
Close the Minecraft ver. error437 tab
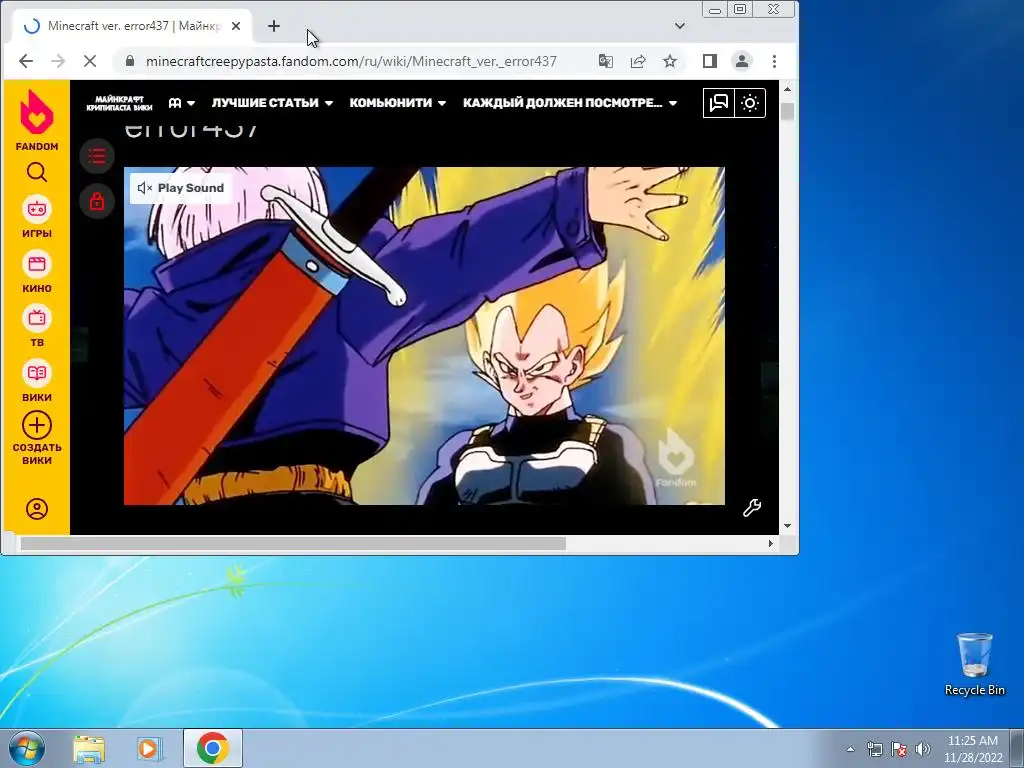(x=236, y=26)
